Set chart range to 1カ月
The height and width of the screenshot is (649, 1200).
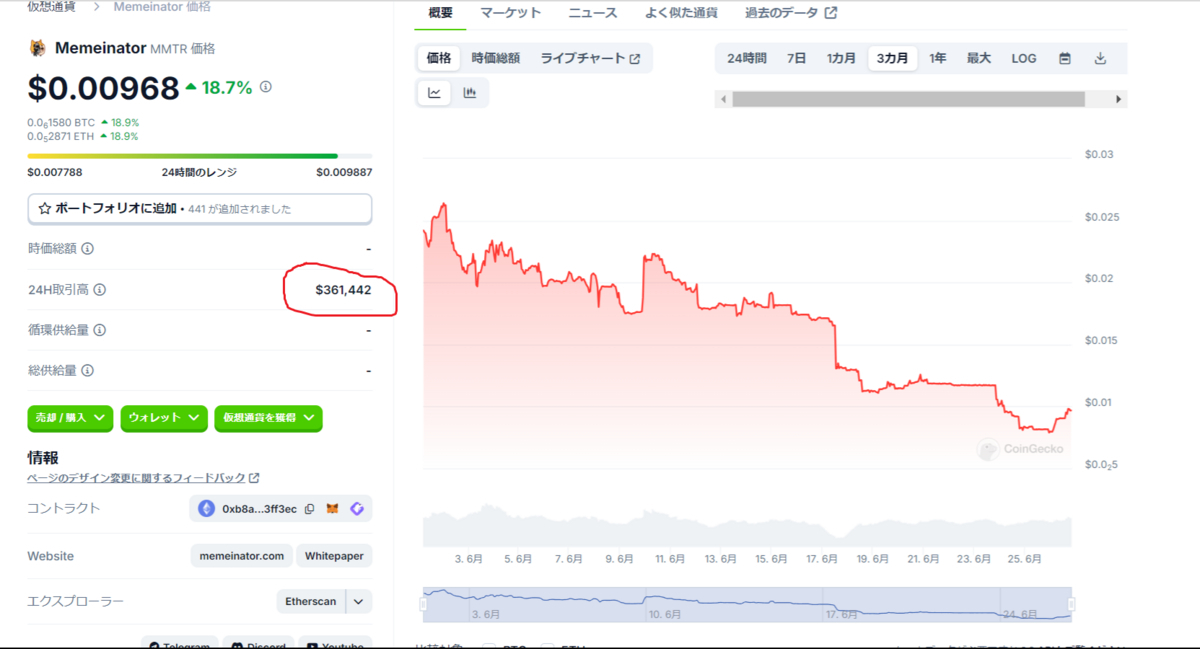click(841, 58)
